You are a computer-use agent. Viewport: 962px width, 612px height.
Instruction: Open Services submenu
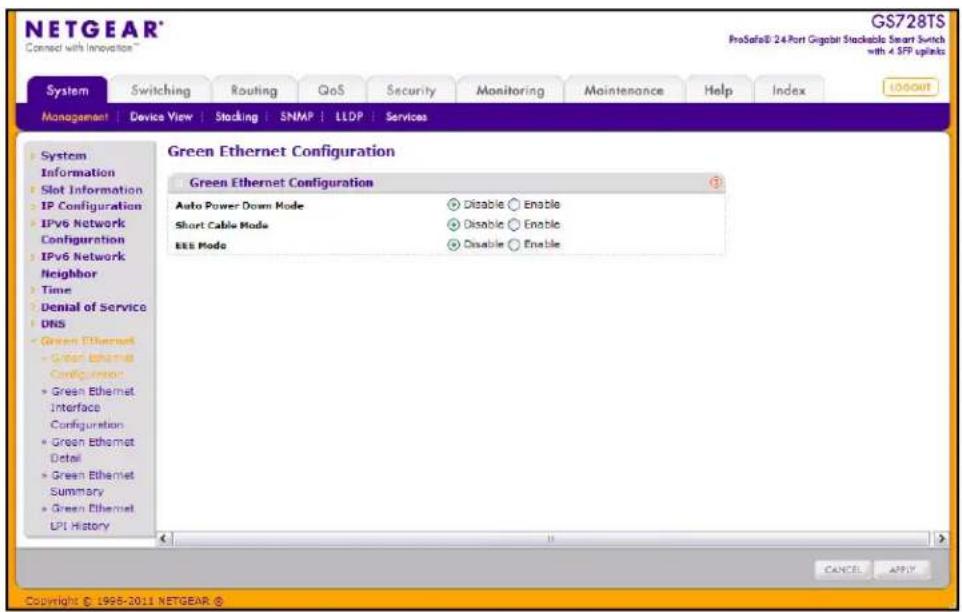pos(406,117)
